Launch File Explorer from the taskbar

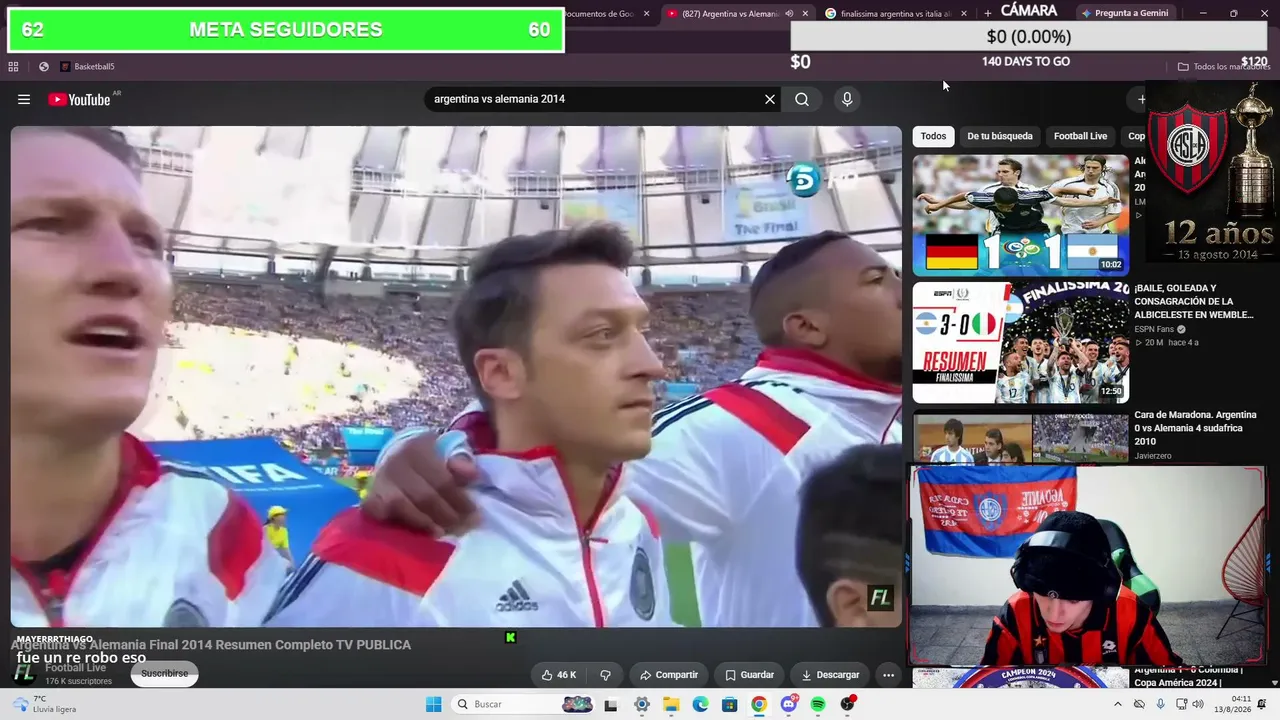click(x=671, y=704)
